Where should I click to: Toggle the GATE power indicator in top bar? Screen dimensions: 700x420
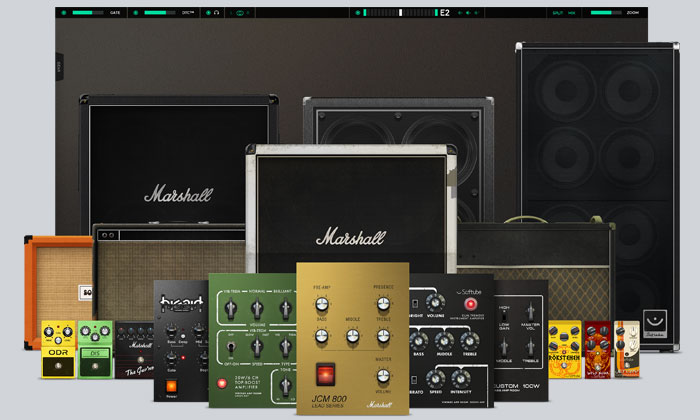point(64,12)
